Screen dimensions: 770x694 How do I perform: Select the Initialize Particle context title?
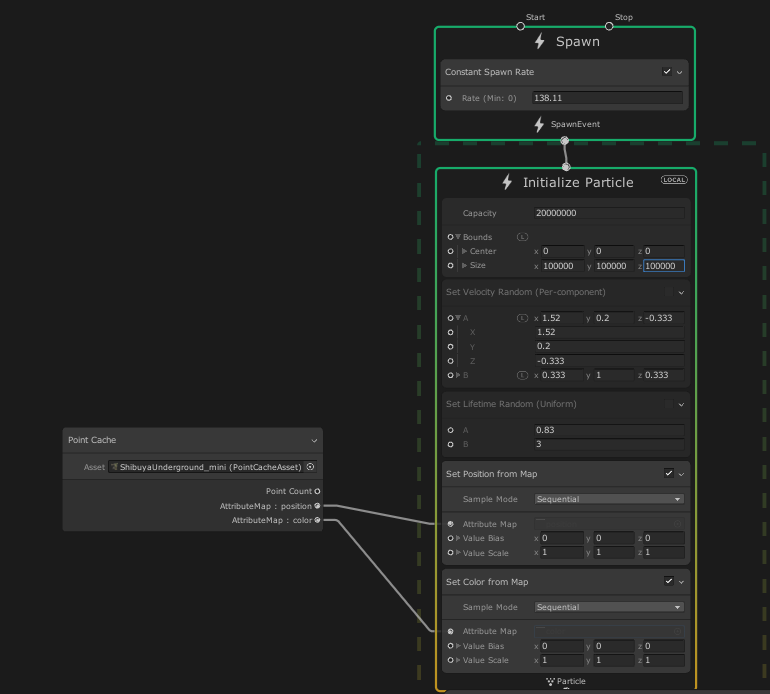click(578, 183)
